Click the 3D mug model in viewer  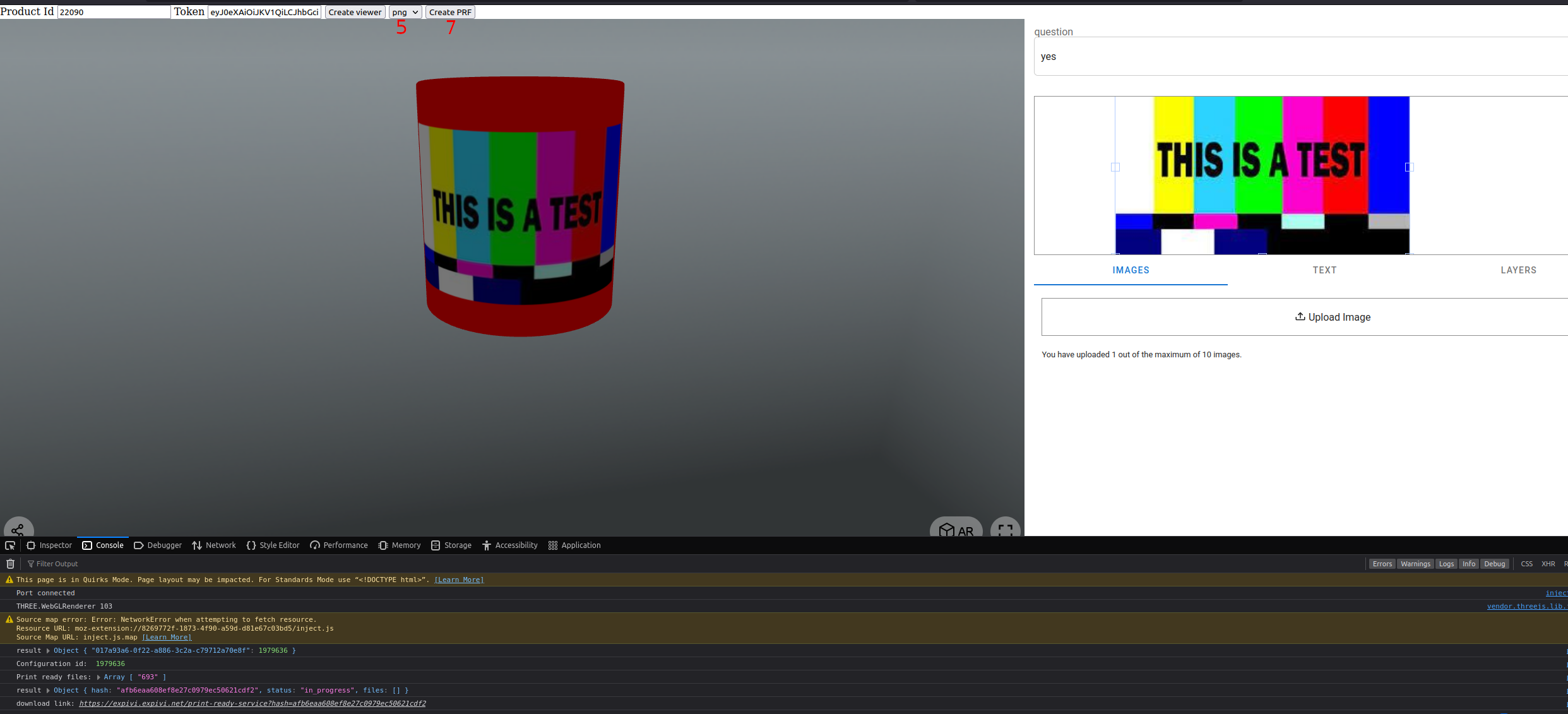pos(520,206)
